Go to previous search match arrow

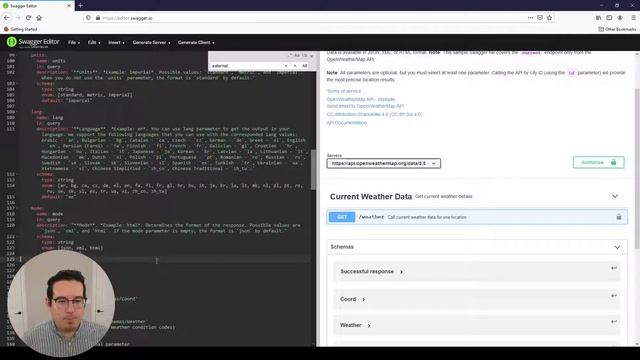coord(295,66)
